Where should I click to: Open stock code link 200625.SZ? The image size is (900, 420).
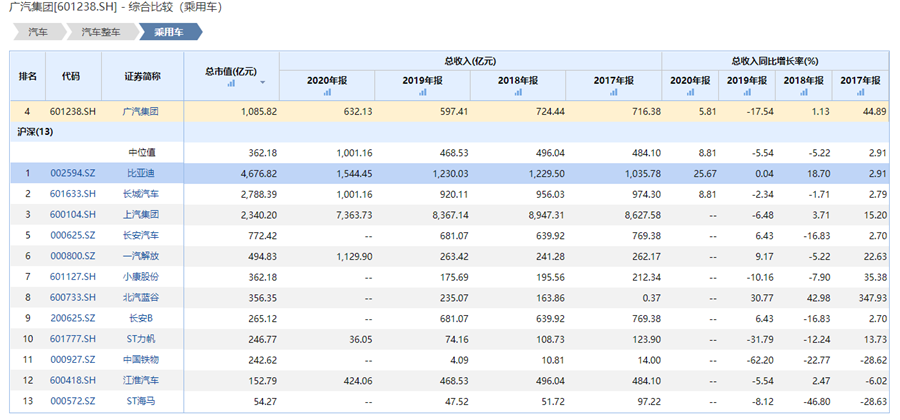pos(73,318)
